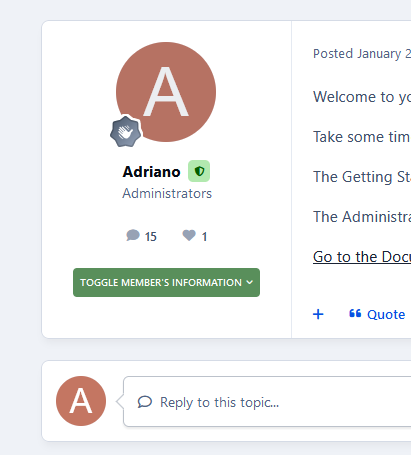Click the Welcome to post text line
Image resolution: width=411 pixels, height=455 pixels.
click(x=362, y=97)
